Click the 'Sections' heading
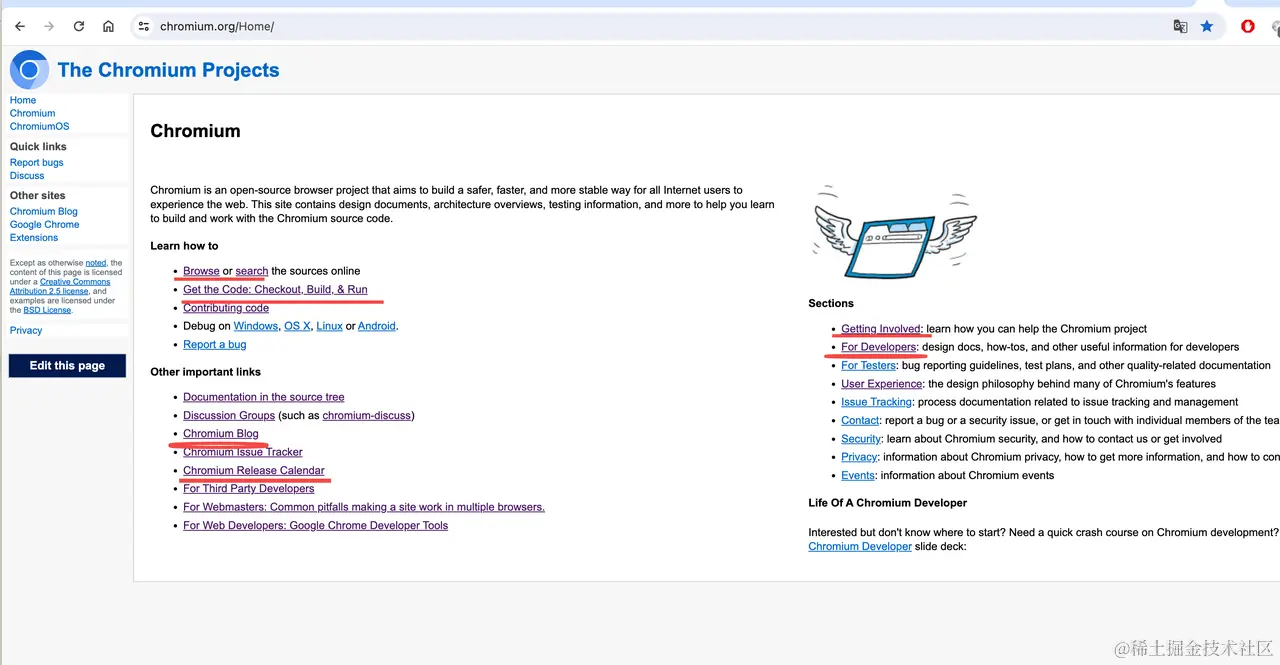This screenshot has width=1280, height=665. point(831,303)
